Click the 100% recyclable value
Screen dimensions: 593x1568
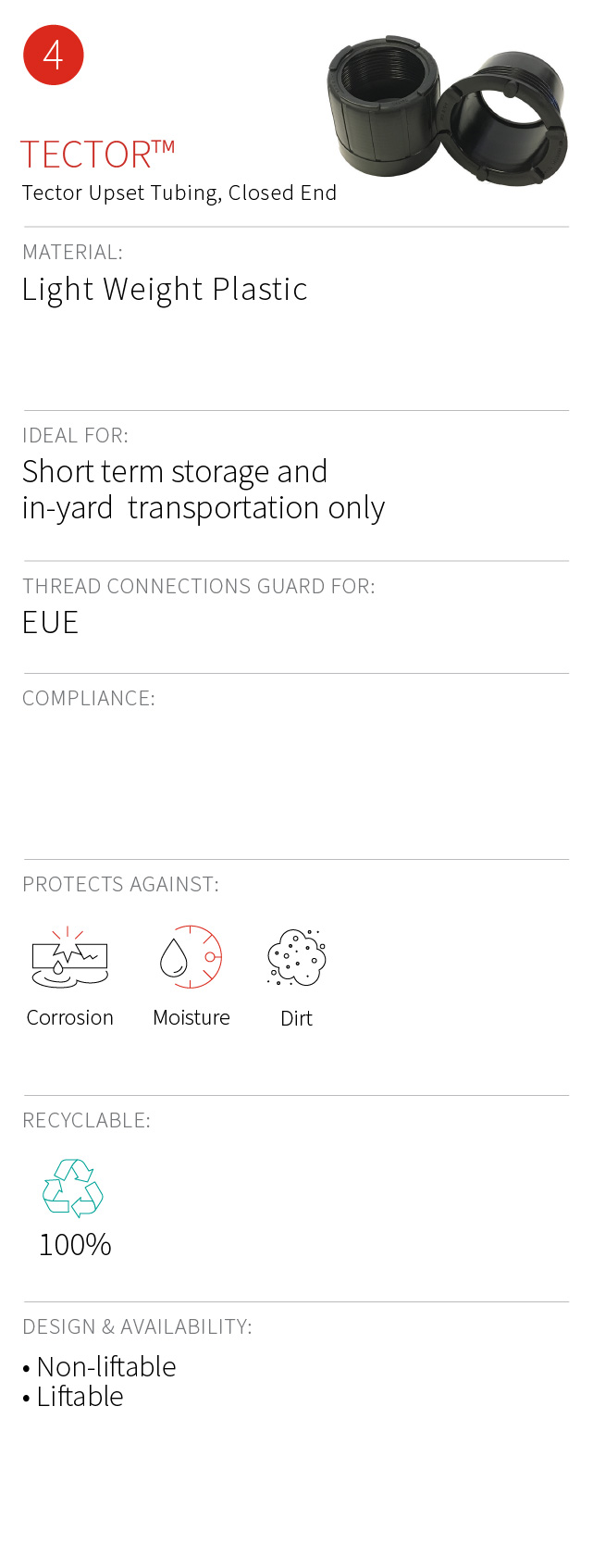75,1245
